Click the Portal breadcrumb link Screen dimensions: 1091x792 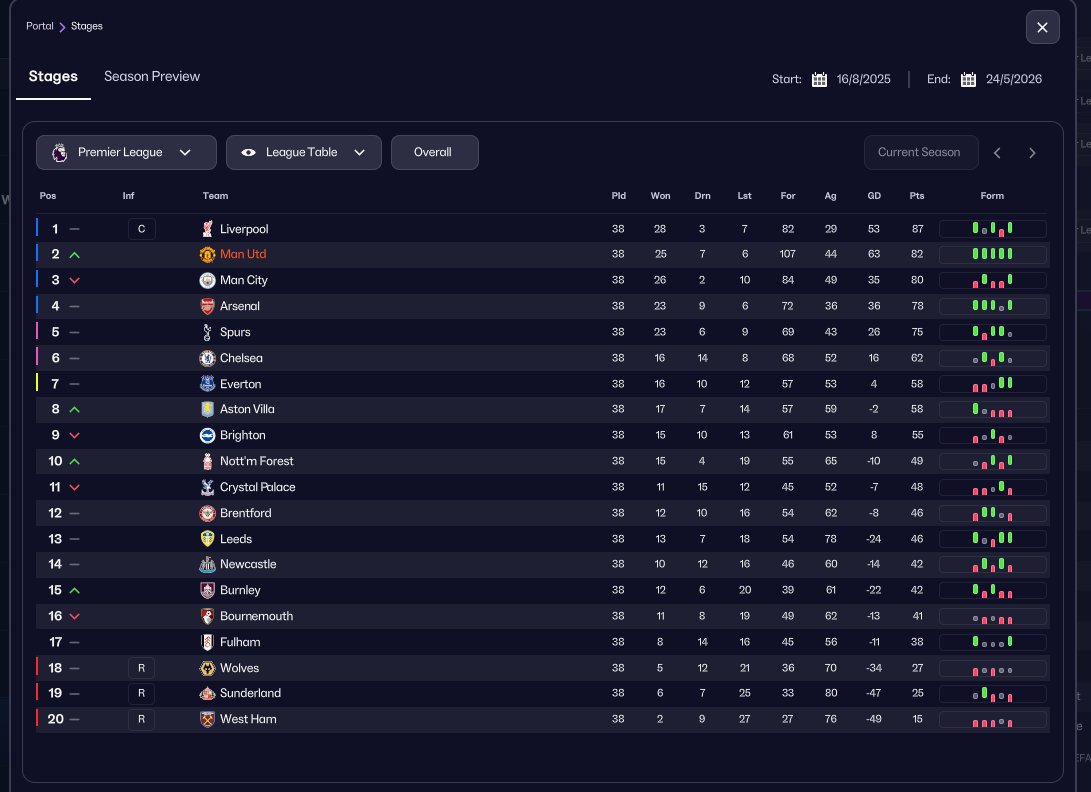[40, 26]
